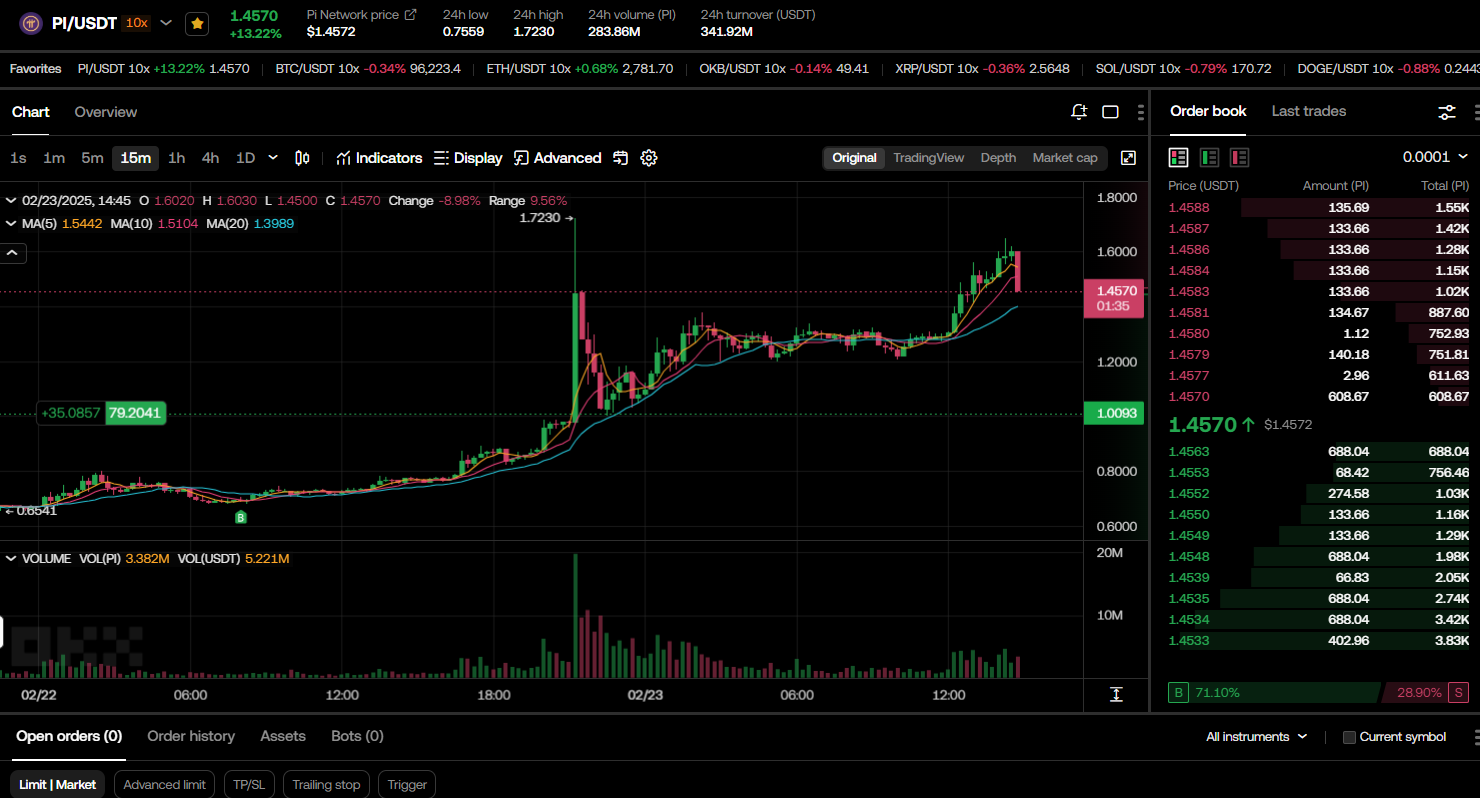Image resolution: width=1480 pixels, height=798 pixels.
Task: Switch chart to Market cap view
Action: pyautogui.click(x=1065, y=158)
